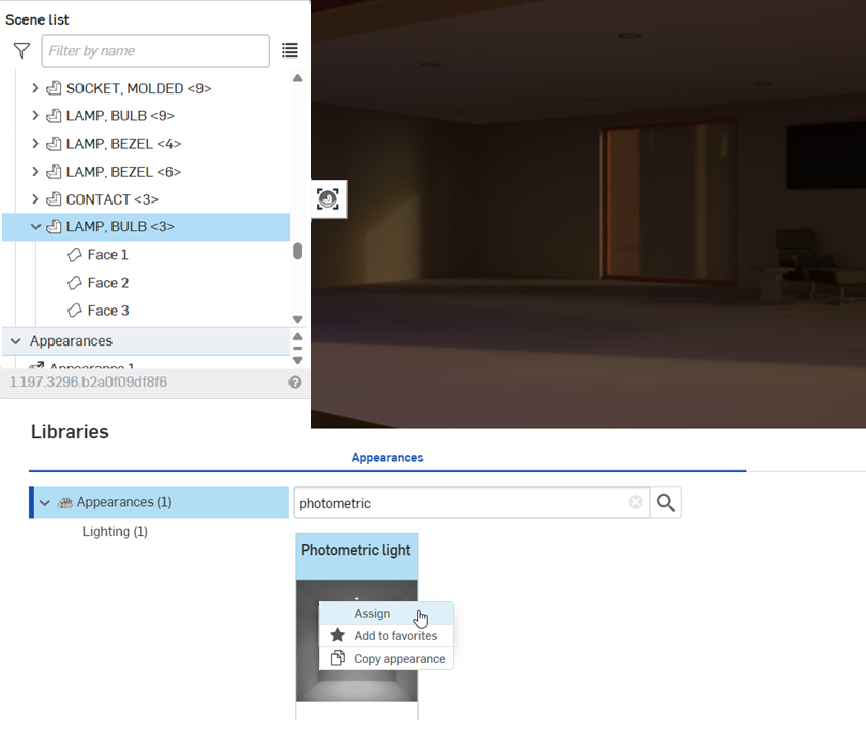Screen dimensions: 866x732
Task: Select Face 2 in the scene tree
Action: click(108, 283)
